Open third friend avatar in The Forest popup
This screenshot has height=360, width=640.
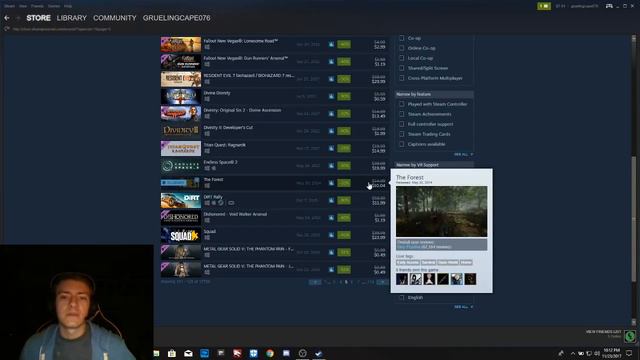tap(429, 279)
